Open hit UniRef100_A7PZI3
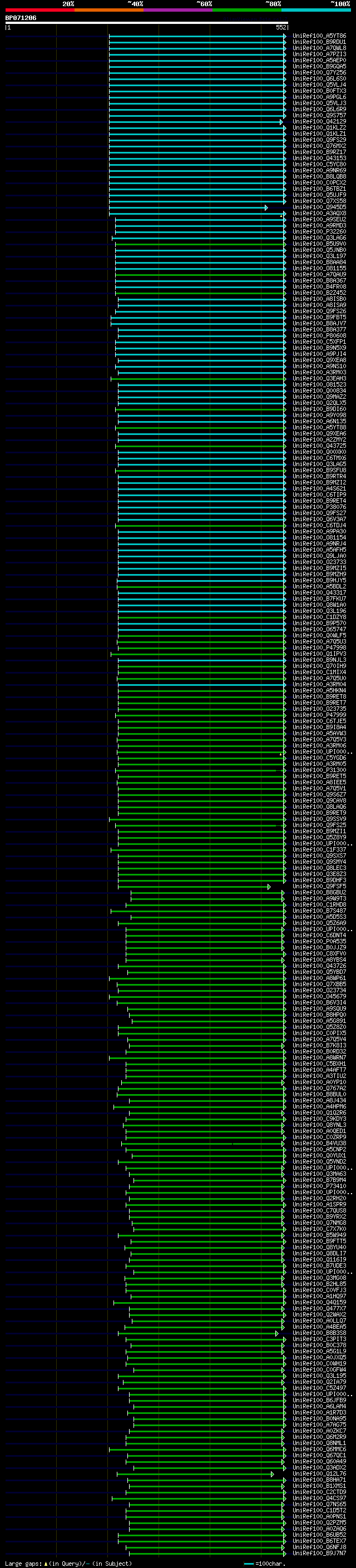The height and width of the screenshot is (1568, 356). coord(319,54)
